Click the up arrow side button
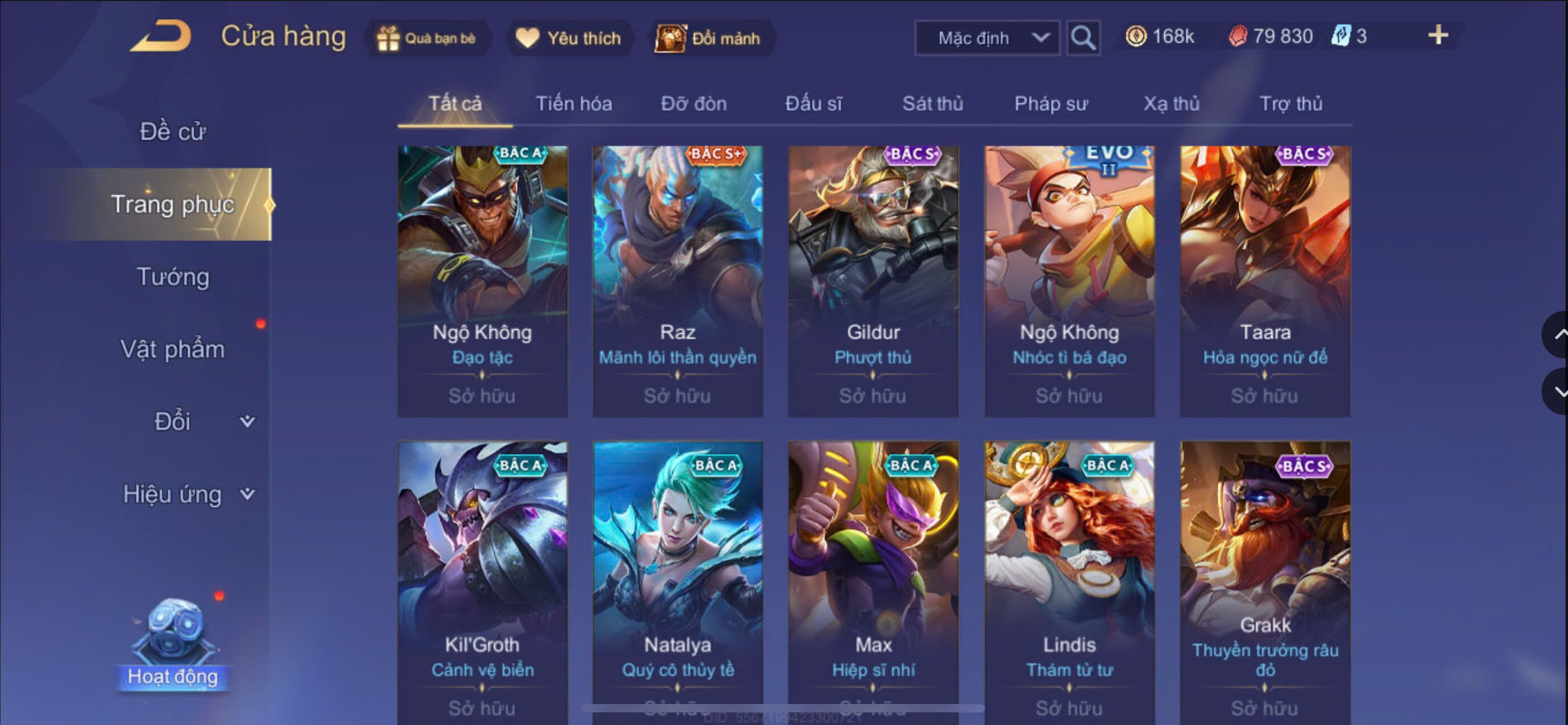The image size is (1568, 725). point(1555,335)
